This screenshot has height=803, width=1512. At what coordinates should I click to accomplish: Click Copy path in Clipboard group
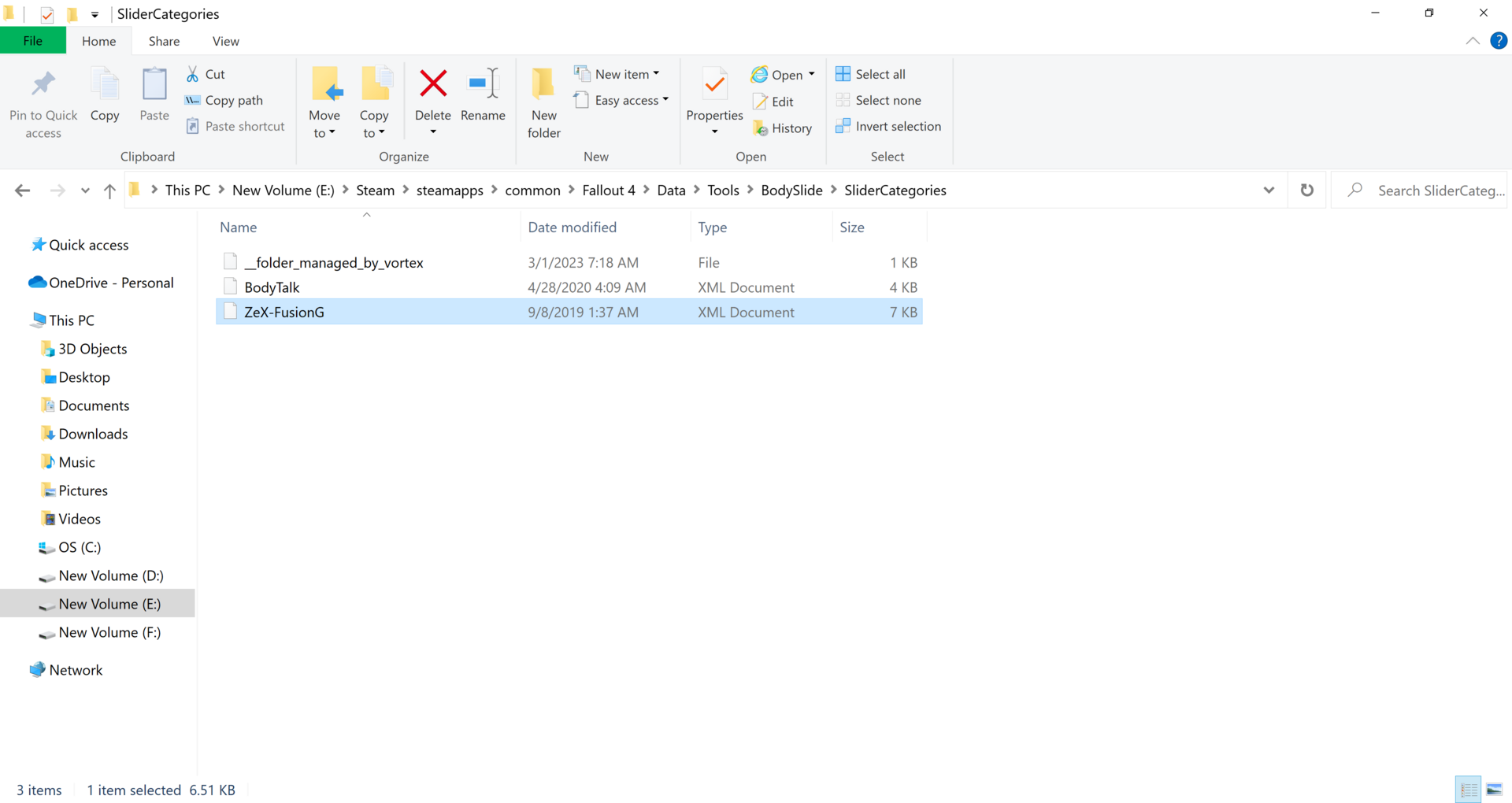[x=224, y=100]
